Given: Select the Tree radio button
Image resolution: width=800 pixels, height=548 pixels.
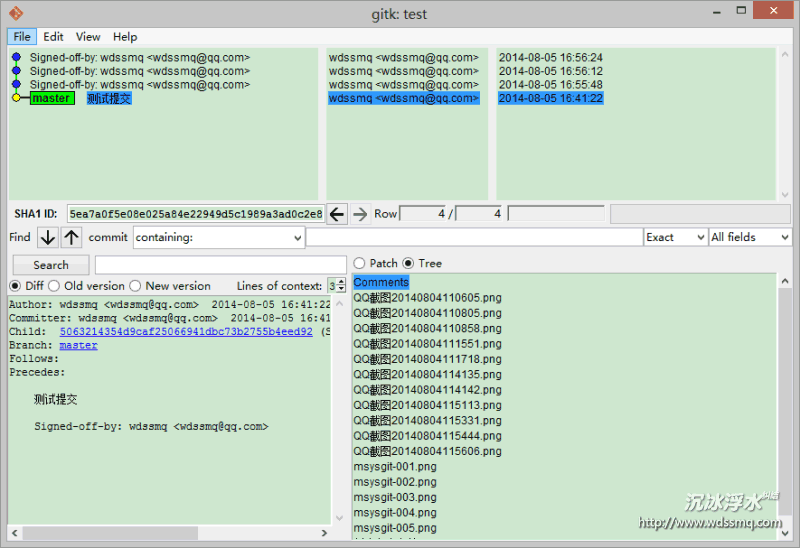Looking at the screenshot, I should pyautogui.click(x=408, y=263).
